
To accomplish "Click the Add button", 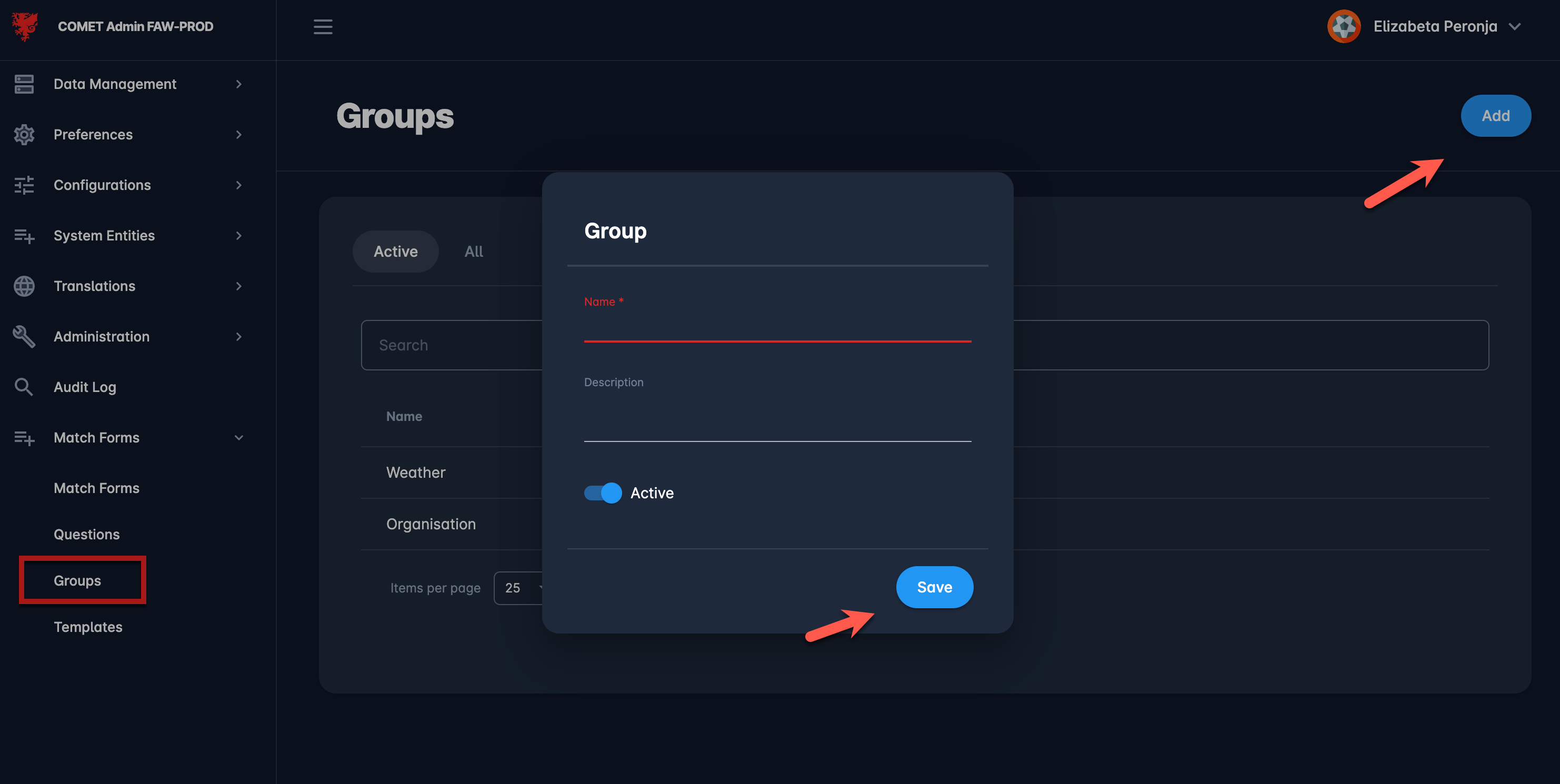I will pyautogui.click(x=1495, y=116).
